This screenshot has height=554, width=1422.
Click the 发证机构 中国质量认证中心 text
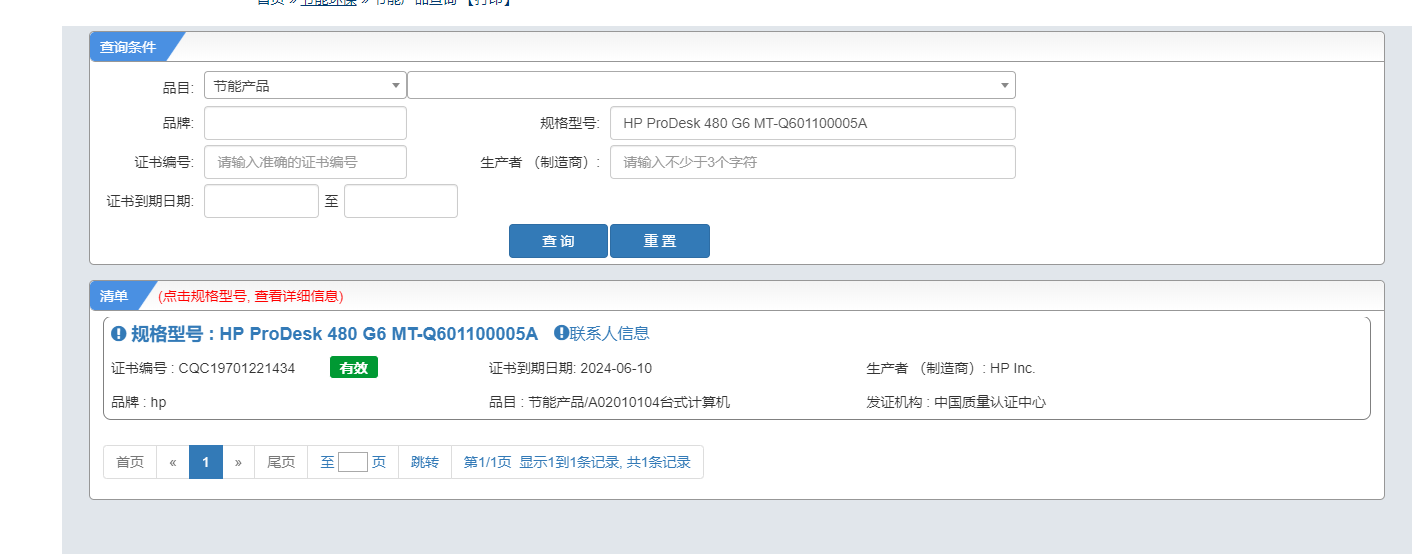(x=956, y=402)
